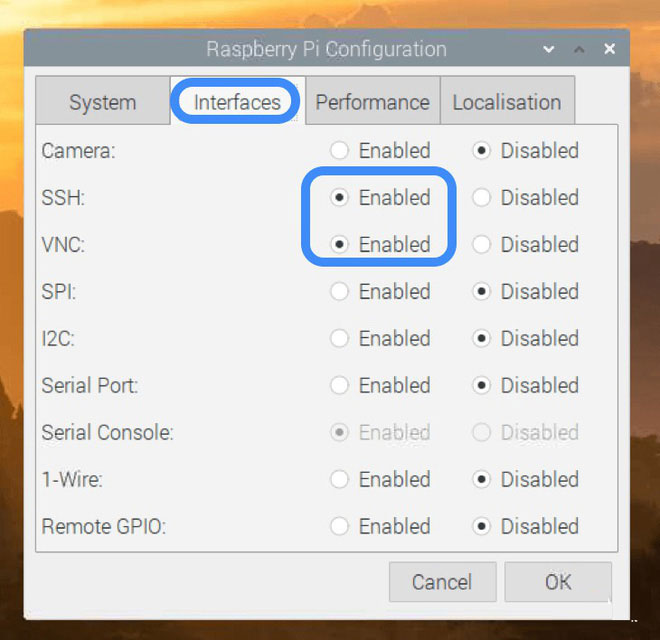Select the VNC Enabled radio button
This screenshot has width=660, height=640.
pyautogui.click(x=340, y=245)
